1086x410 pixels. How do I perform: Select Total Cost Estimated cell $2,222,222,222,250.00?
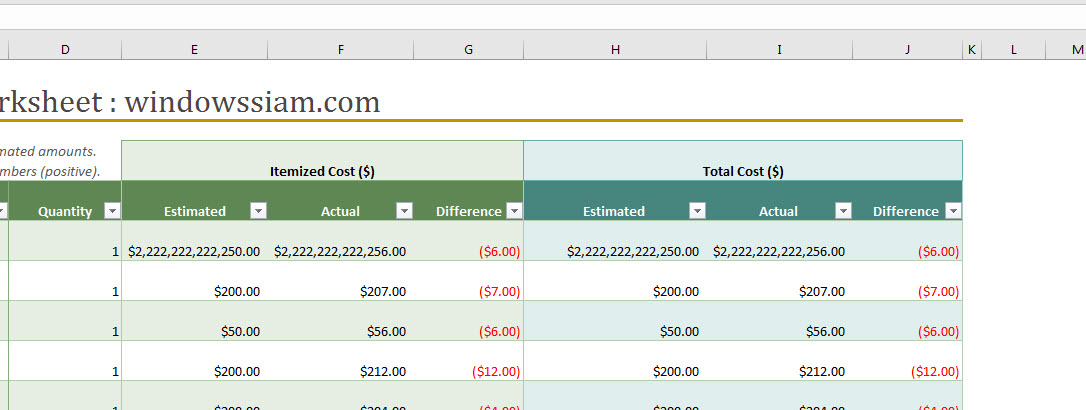pos(615,241)
